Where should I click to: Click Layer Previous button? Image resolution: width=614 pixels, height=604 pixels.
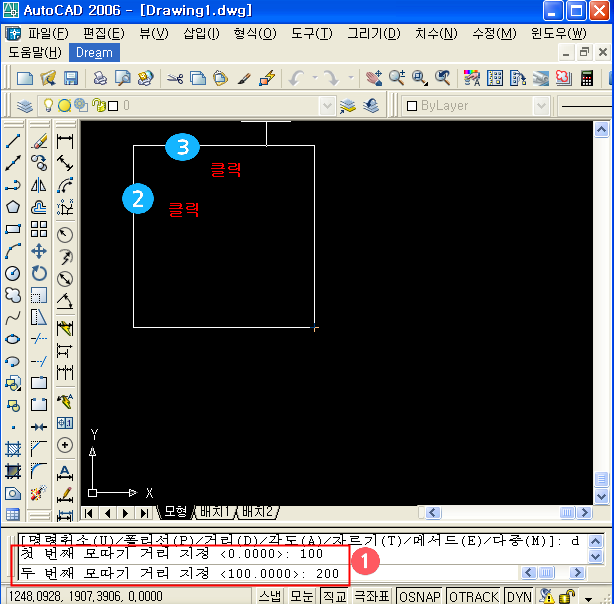[371, 105]
